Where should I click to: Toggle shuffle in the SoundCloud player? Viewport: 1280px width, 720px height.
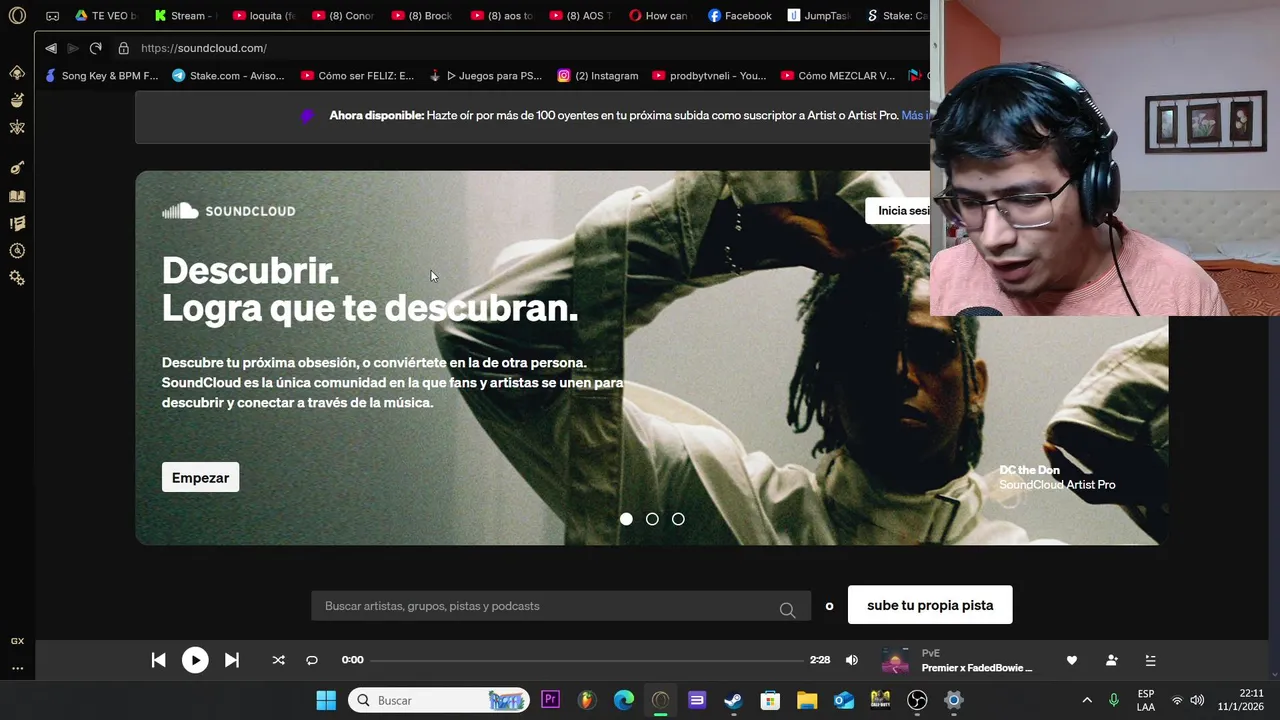(x=278, y=660)
